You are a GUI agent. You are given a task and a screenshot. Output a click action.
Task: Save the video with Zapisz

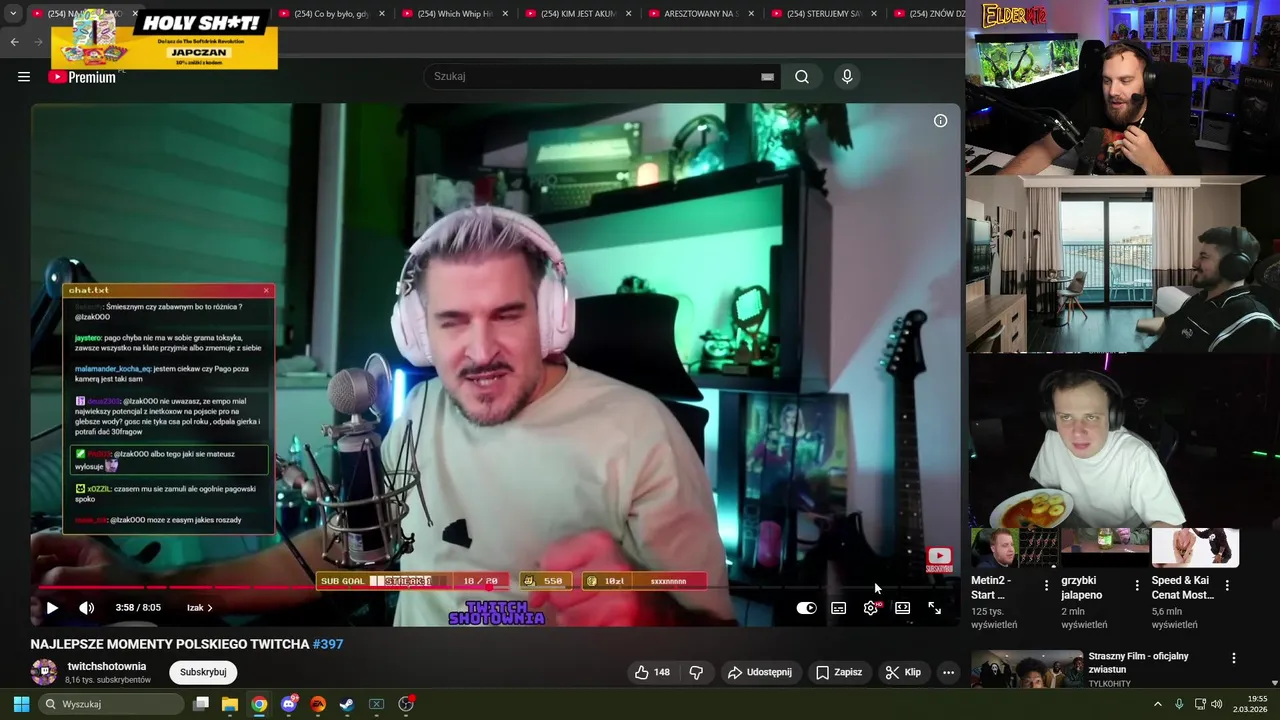[839, 673]
